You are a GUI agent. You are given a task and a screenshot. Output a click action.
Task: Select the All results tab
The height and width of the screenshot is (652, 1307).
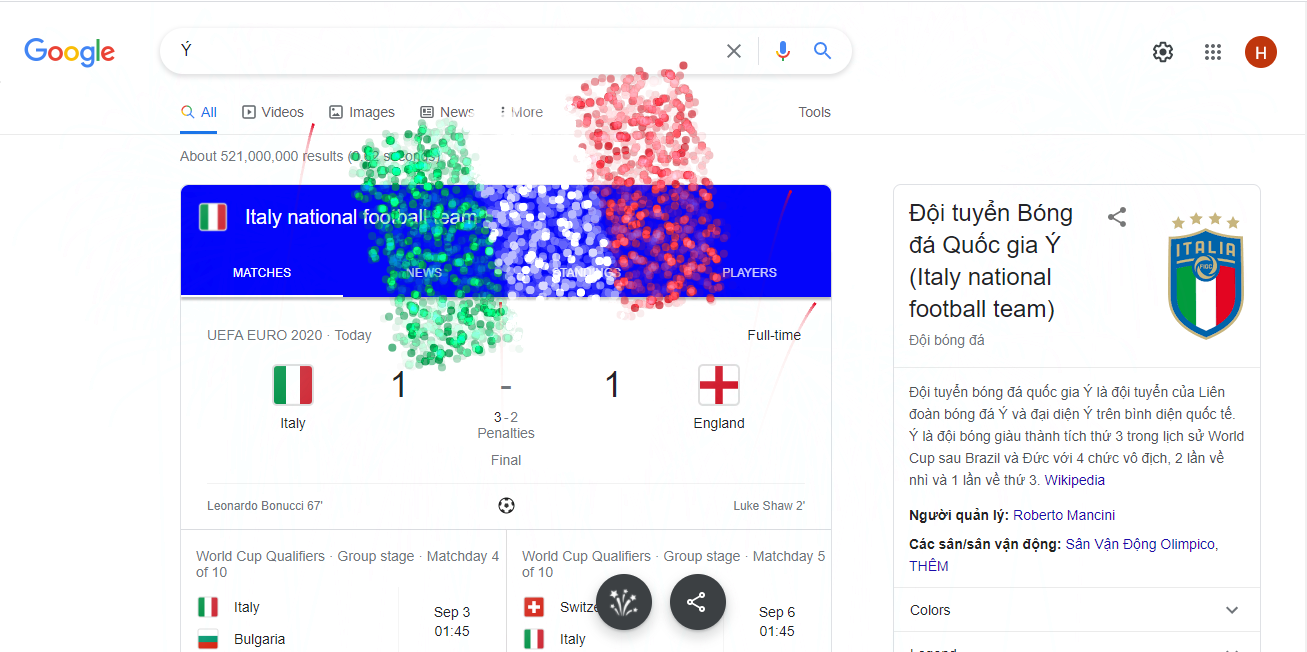pos(199,112)
